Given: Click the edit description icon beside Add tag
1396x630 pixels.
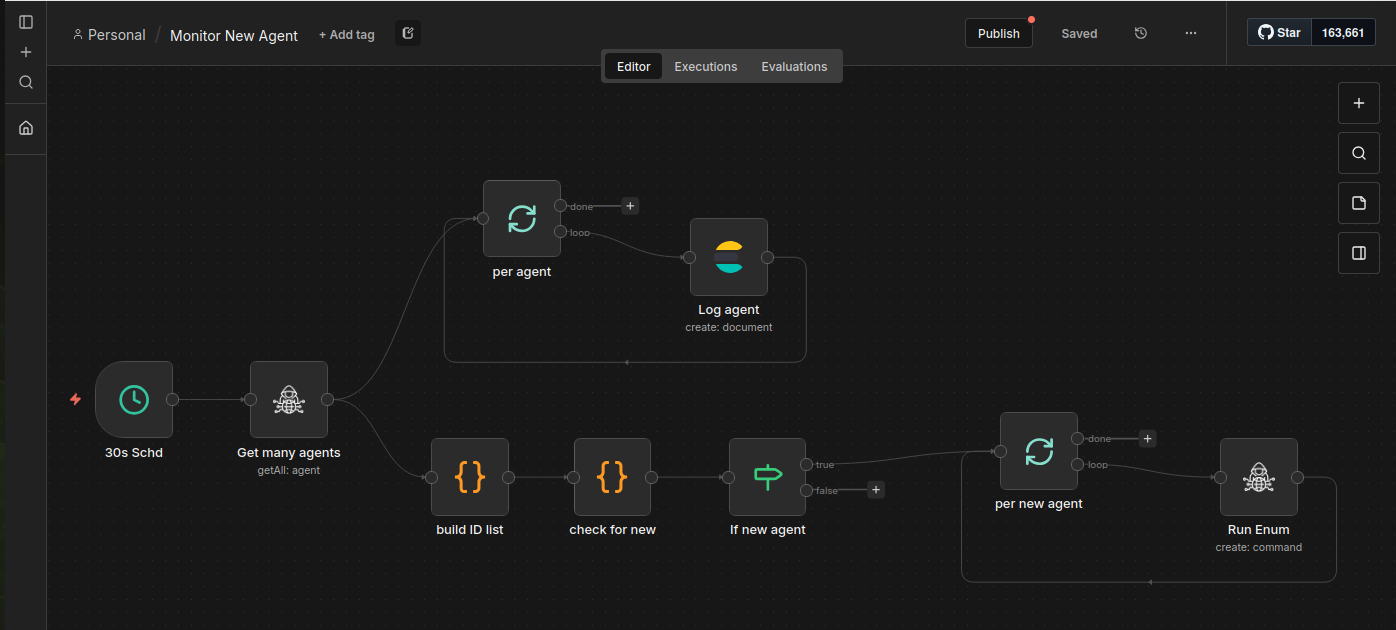Looking at the screenshot, I should coord(408,34).
